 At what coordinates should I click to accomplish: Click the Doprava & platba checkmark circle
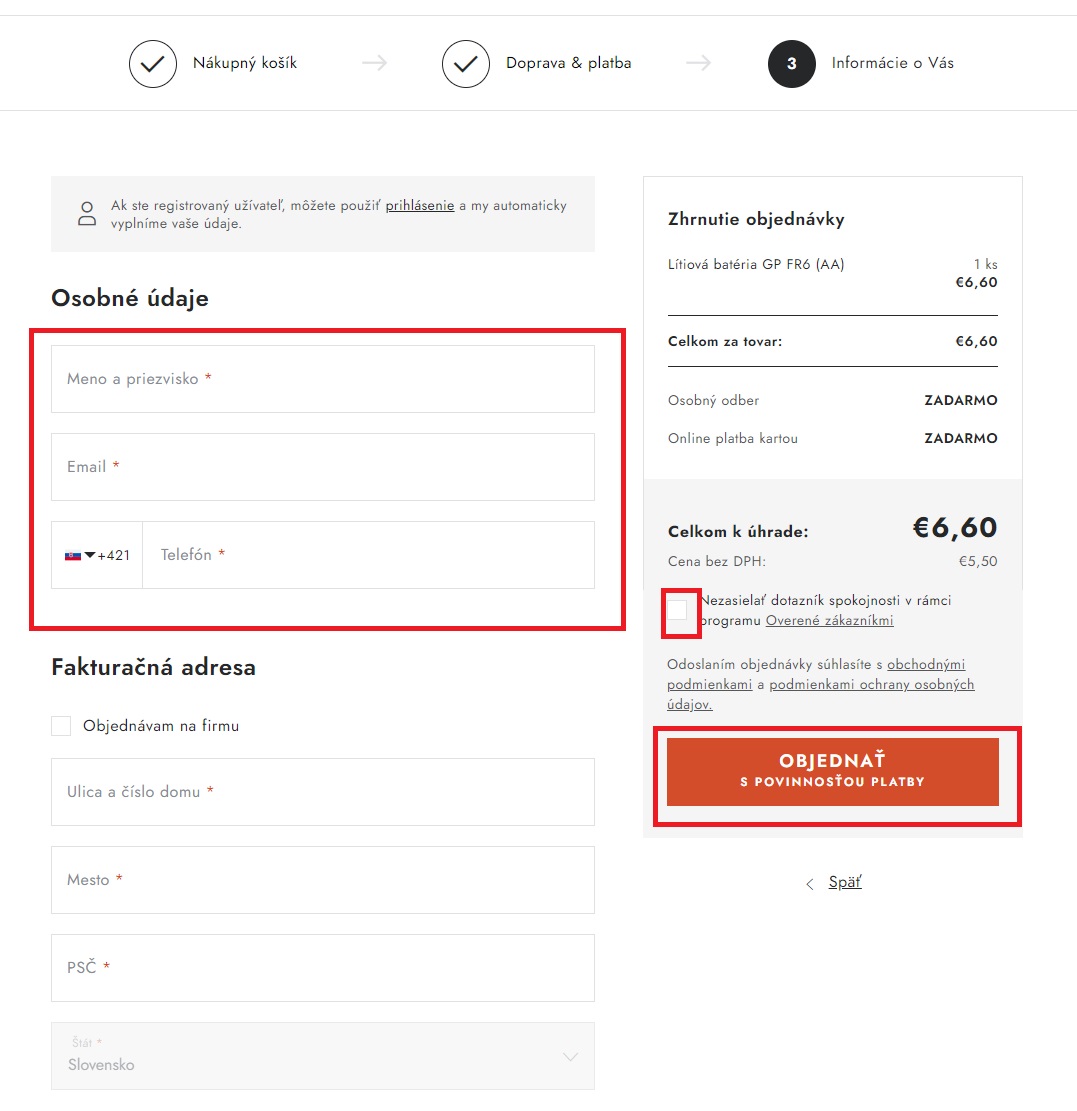tap(466, 64)
